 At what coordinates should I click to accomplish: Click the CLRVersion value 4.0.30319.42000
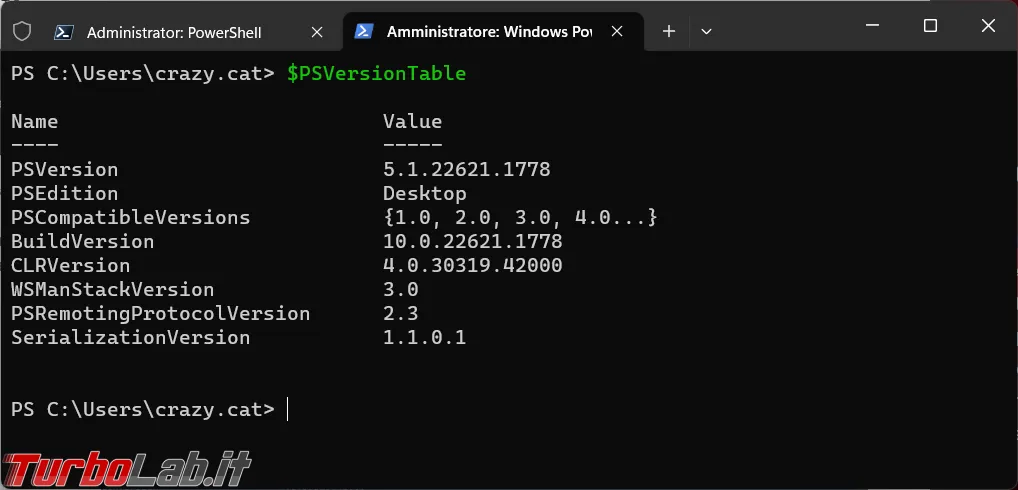point(473,265)
